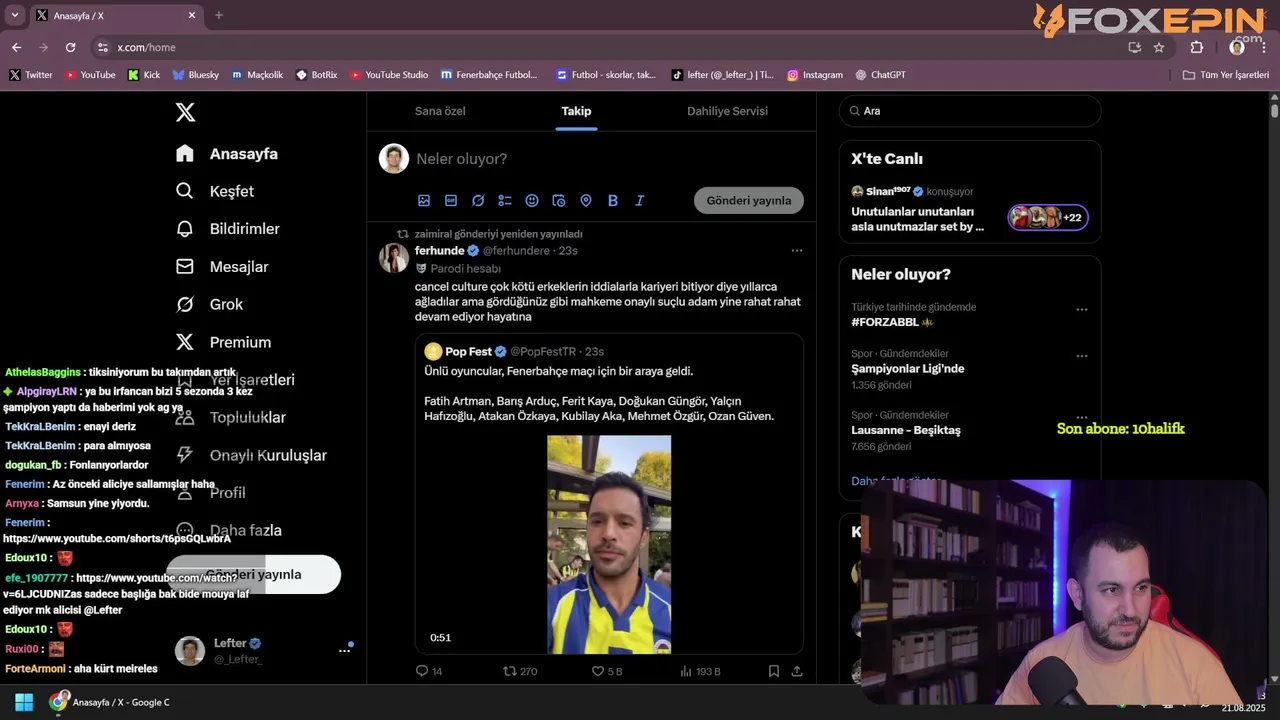Open options for Şampiyonlar Ligi'nde trend
Screen dimensions: 1280x720
tap(1081, 356)
